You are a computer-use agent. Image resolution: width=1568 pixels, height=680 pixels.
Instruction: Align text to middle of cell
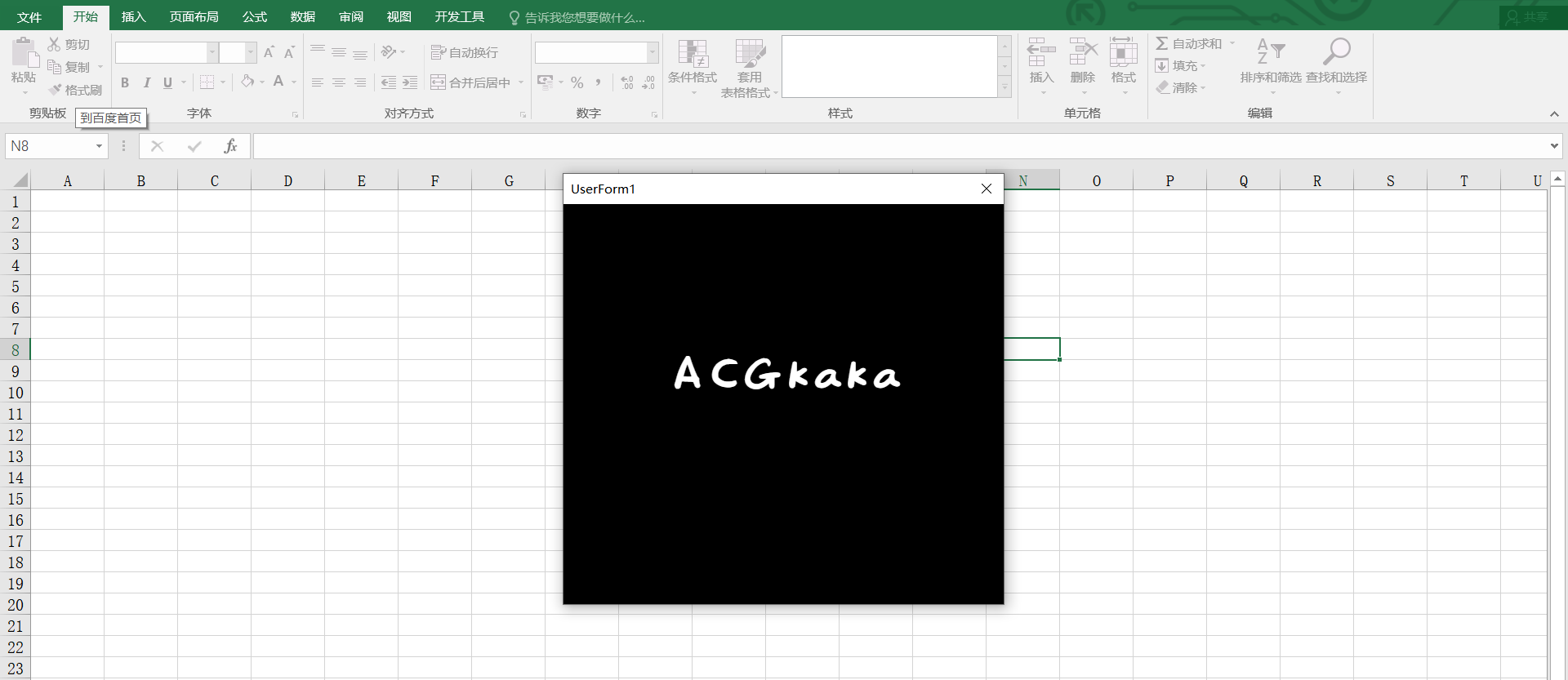pyautogui.click(x=339, y=52)
